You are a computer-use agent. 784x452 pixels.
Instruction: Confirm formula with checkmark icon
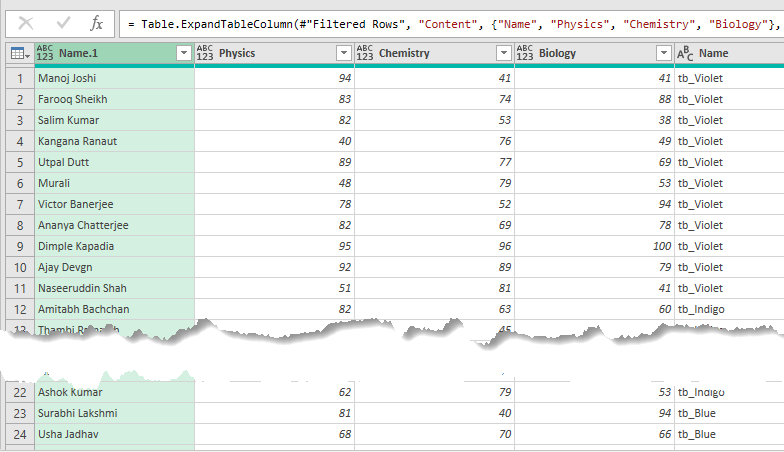point(63,23)
